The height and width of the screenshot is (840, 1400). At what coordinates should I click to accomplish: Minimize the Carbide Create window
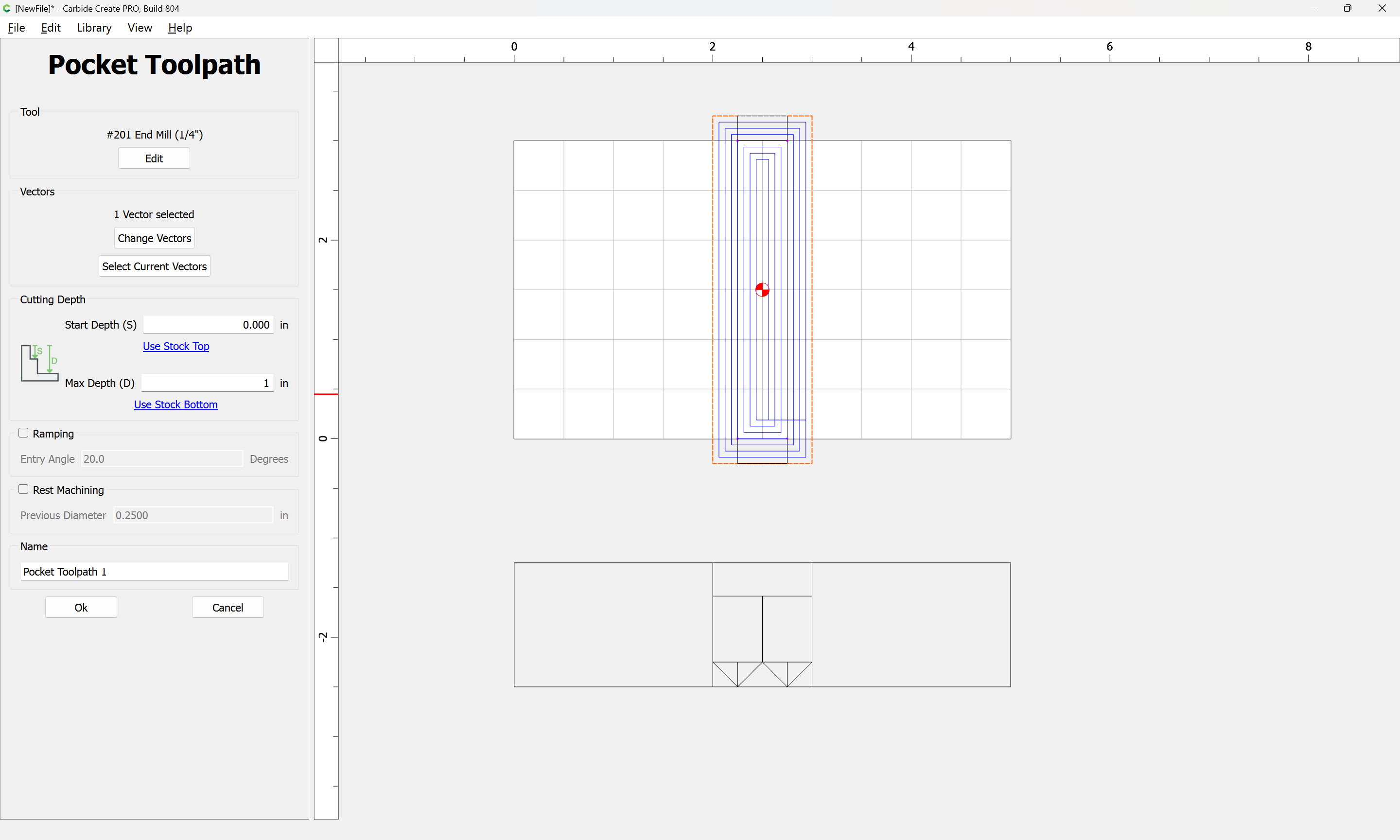1313,8
